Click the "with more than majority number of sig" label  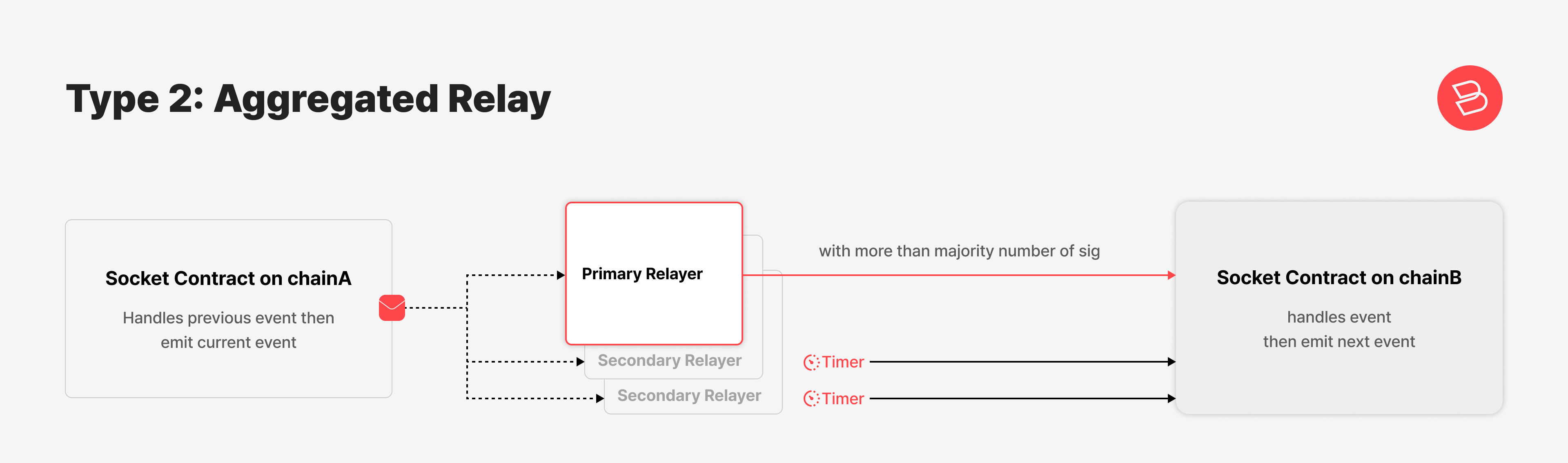click(x=959, y=251)
